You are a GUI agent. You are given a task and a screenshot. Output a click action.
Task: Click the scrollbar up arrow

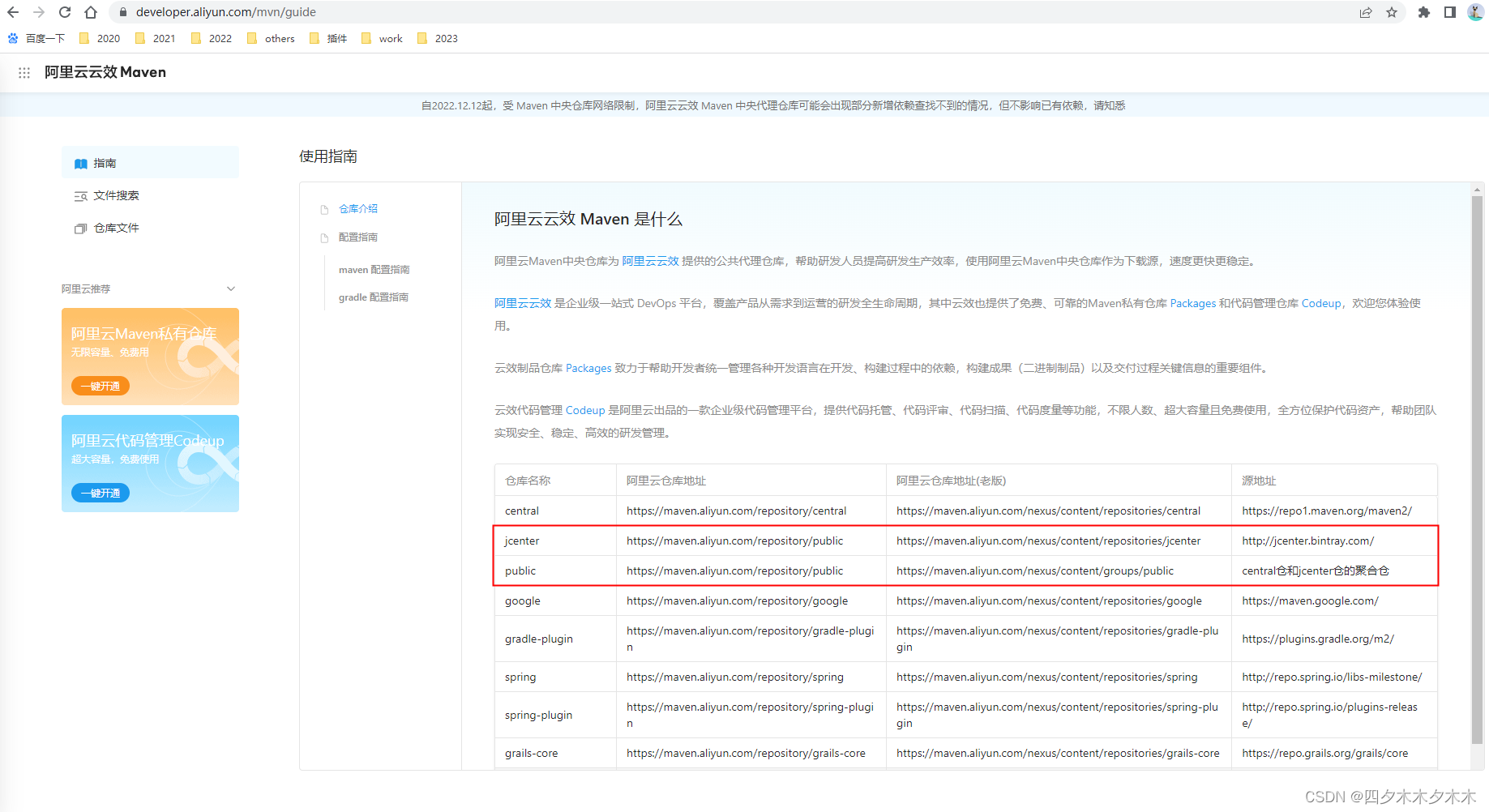[1478, 190]
